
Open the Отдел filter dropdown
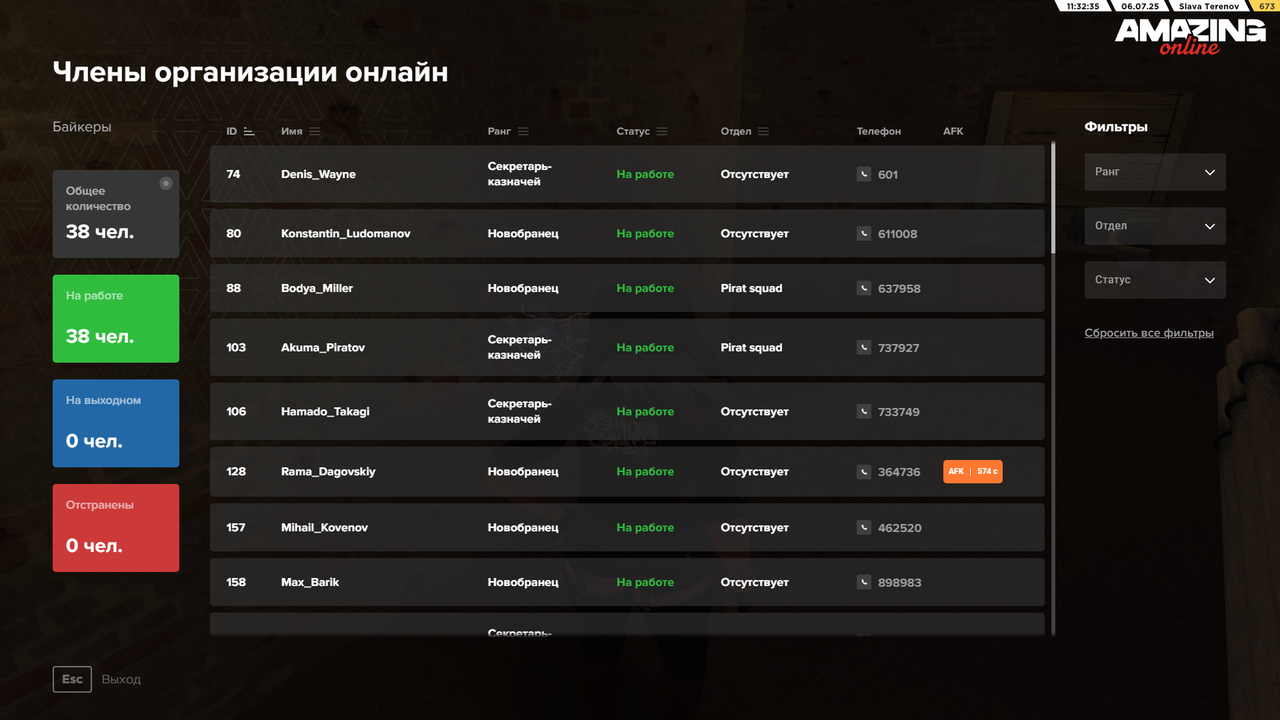point(1155,225)
